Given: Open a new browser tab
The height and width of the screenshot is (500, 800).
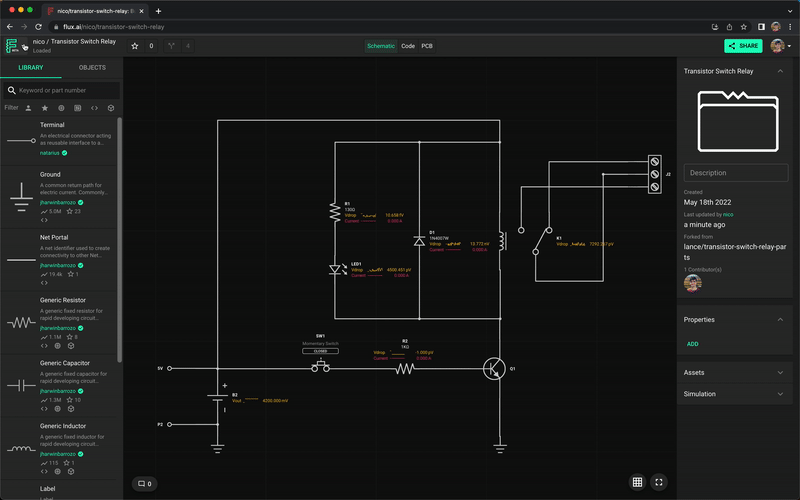Looking at the screenshot, I should [158, 11].
